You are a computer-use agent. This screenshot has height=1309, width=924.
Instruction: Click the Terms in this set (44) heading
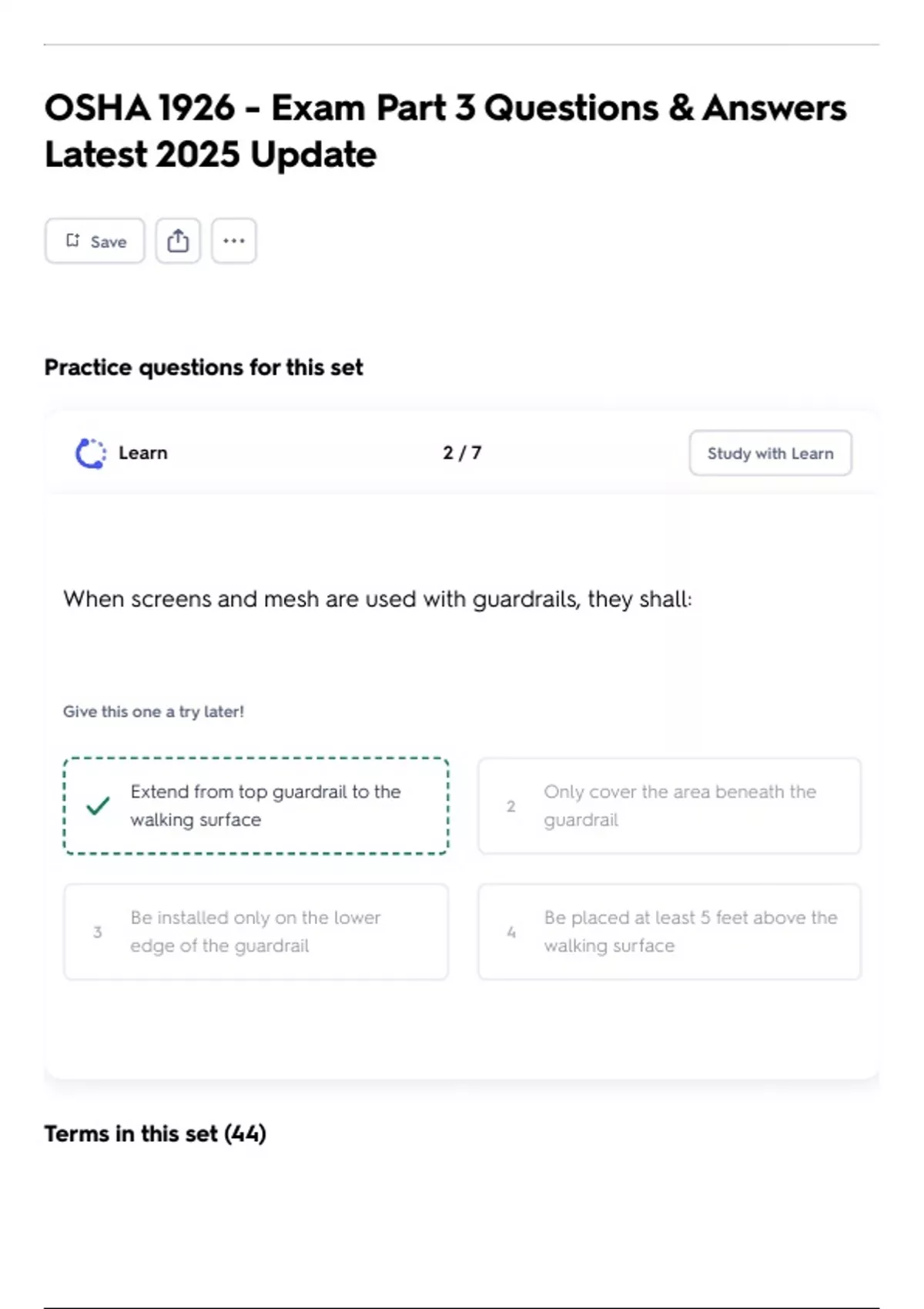(x=155, y=1133)
